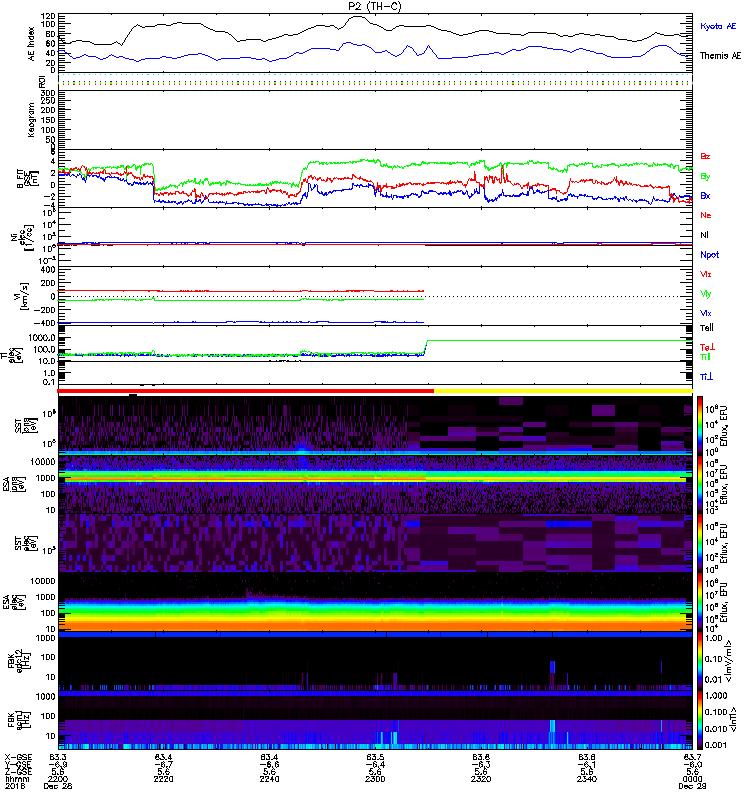Click the ESA electron panel color bar
750x800 pixels.
click(x=700, y=602)
